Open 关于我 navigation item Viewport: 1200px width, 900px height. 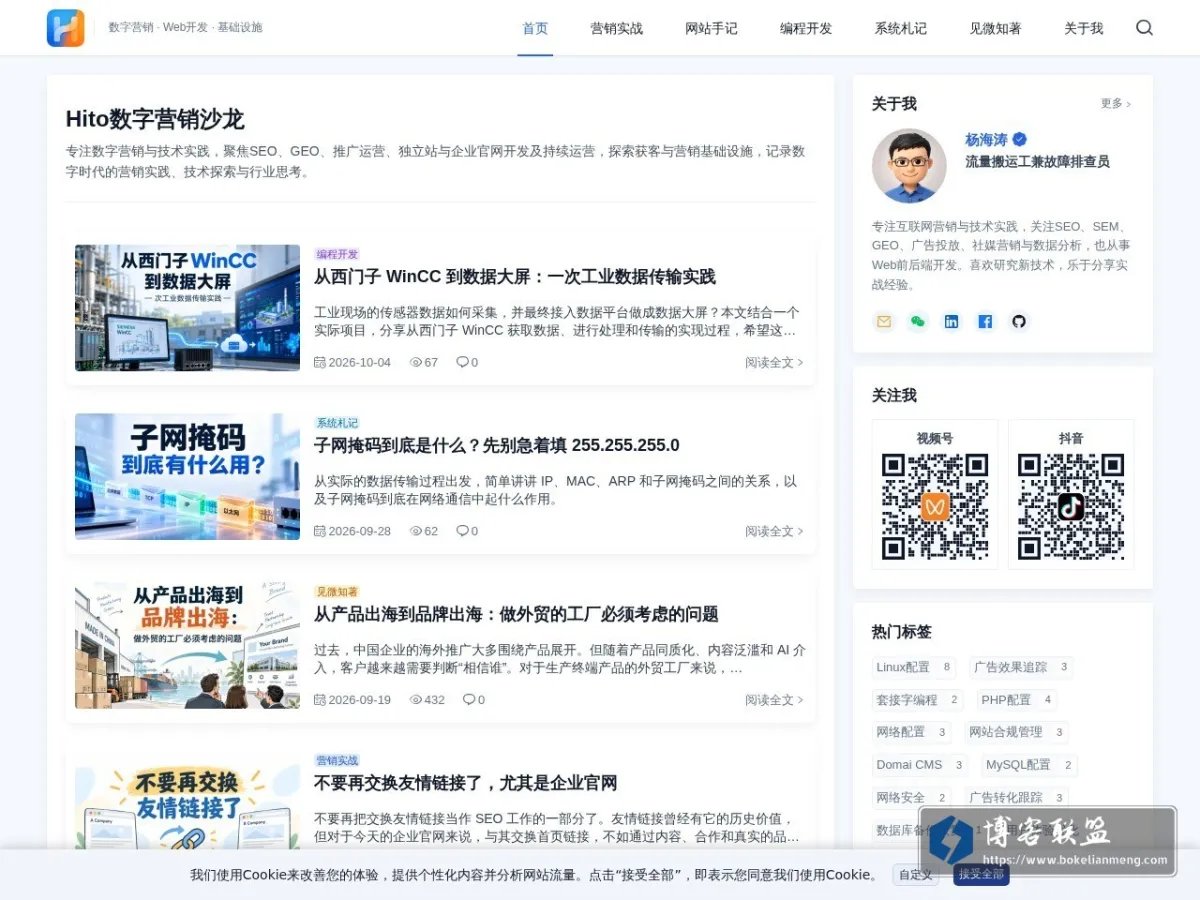click(x=1083, y=28)
